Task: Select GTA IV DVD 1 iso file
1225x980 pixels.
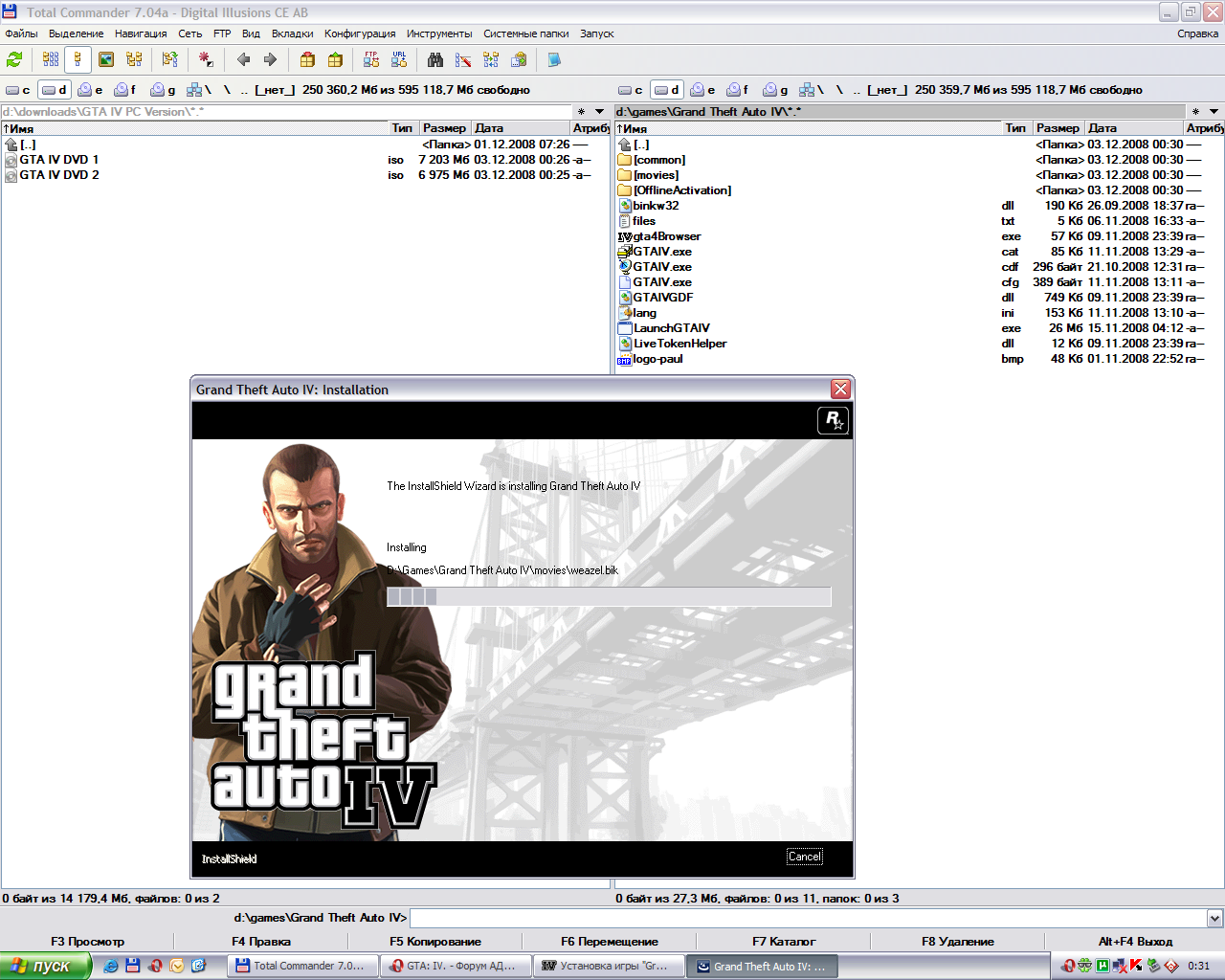Action: (x=304, y=160)
